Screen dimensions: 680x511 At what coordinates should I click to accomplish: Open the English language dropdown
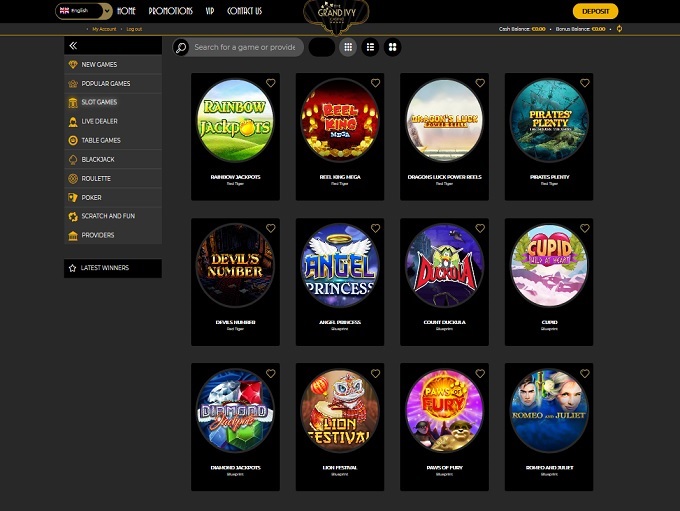click(x=83, y=11)
